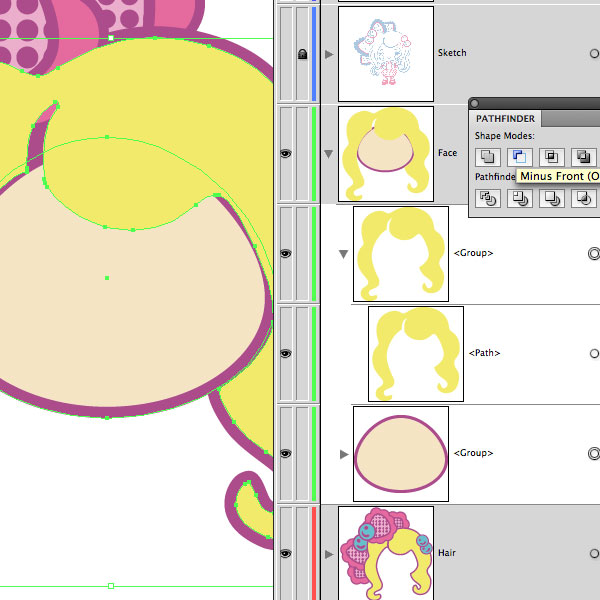Expand the Hair layer
The height and width of the screenshot is (600, 600).
tap(329, 554)
